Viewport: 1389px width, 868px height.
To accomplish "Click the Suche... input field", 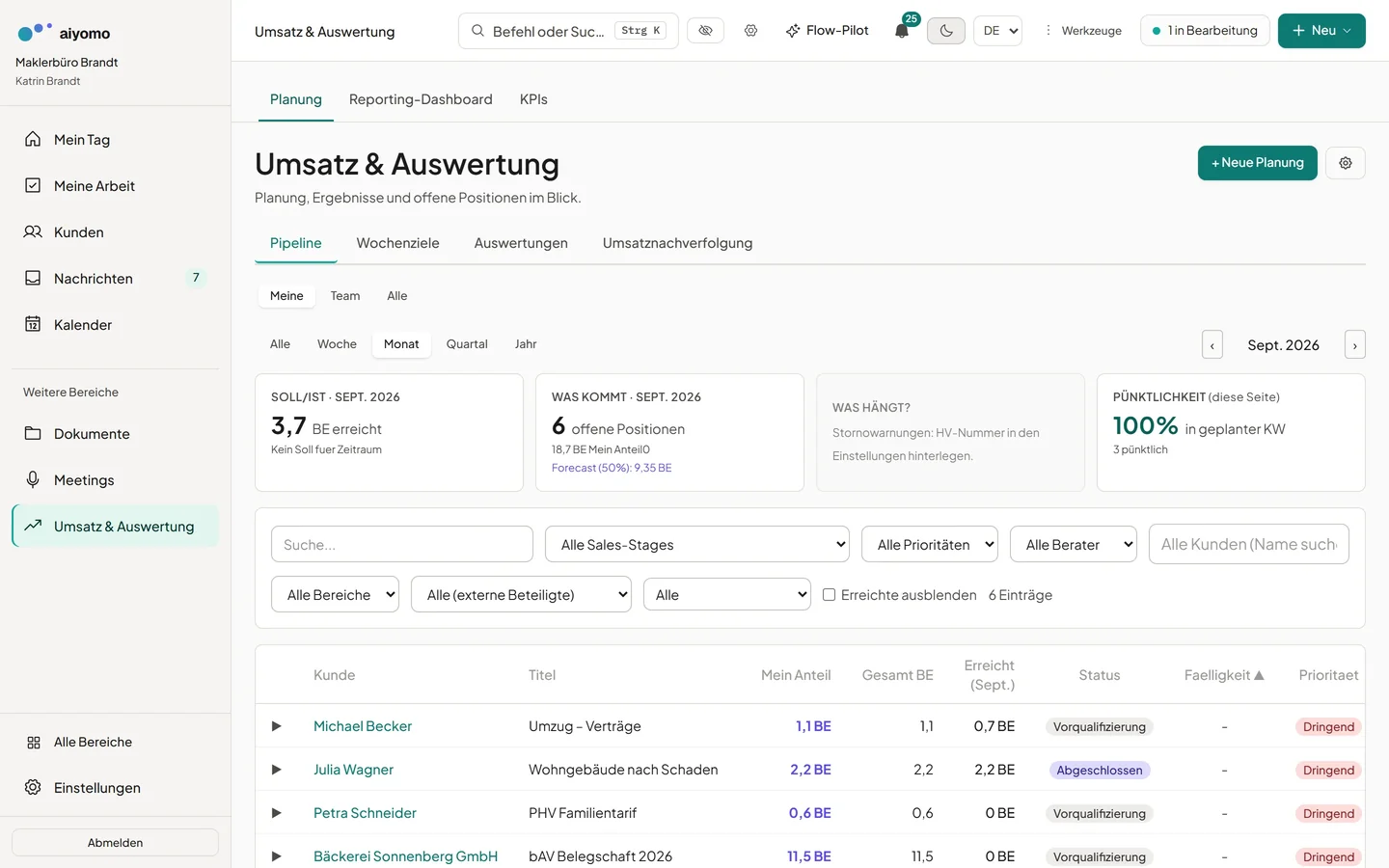I will pos(402,545).
